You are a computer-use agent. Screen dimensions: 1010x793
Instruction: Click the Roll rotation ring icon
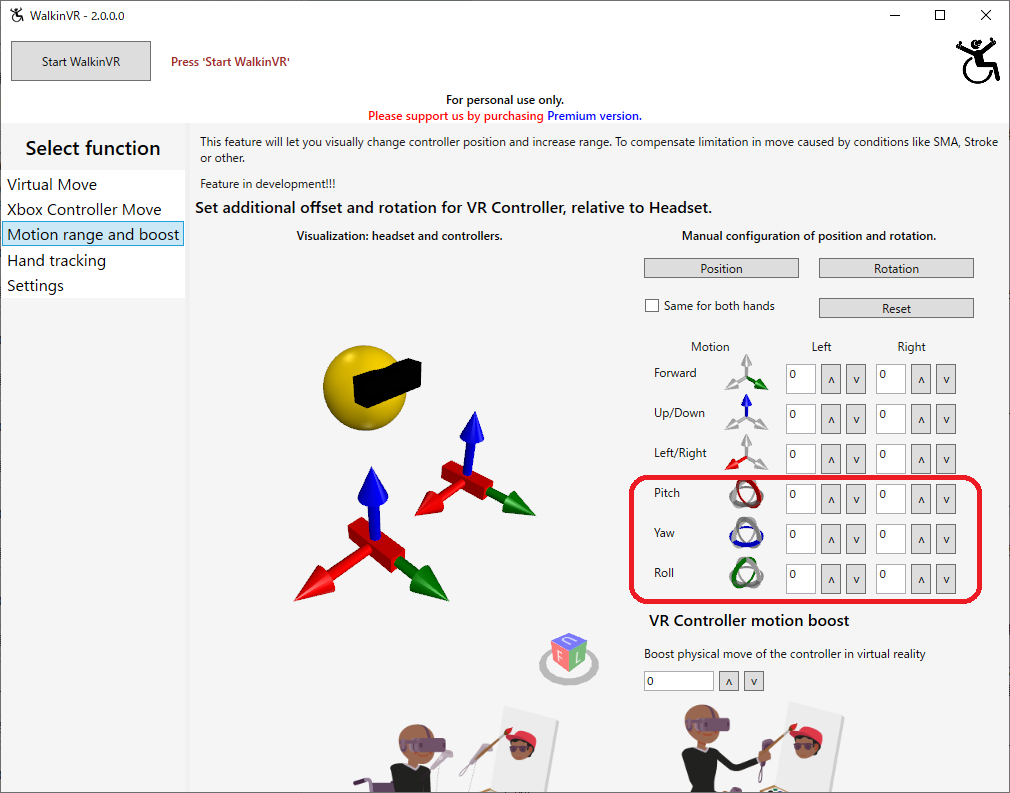coord(746,573)
